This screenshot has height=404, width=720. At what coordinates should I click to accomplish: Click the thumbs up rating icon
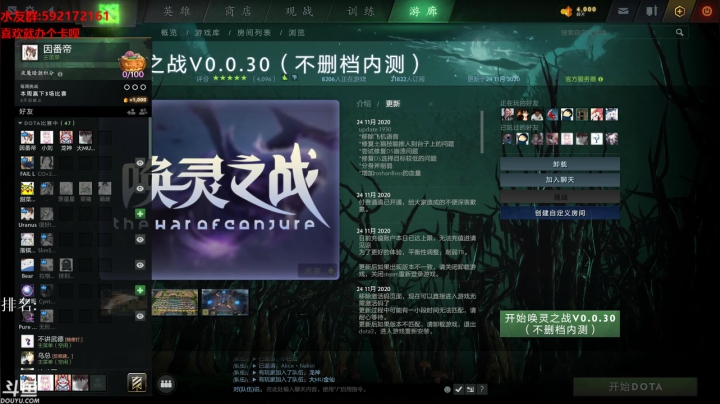pos(284,78)
